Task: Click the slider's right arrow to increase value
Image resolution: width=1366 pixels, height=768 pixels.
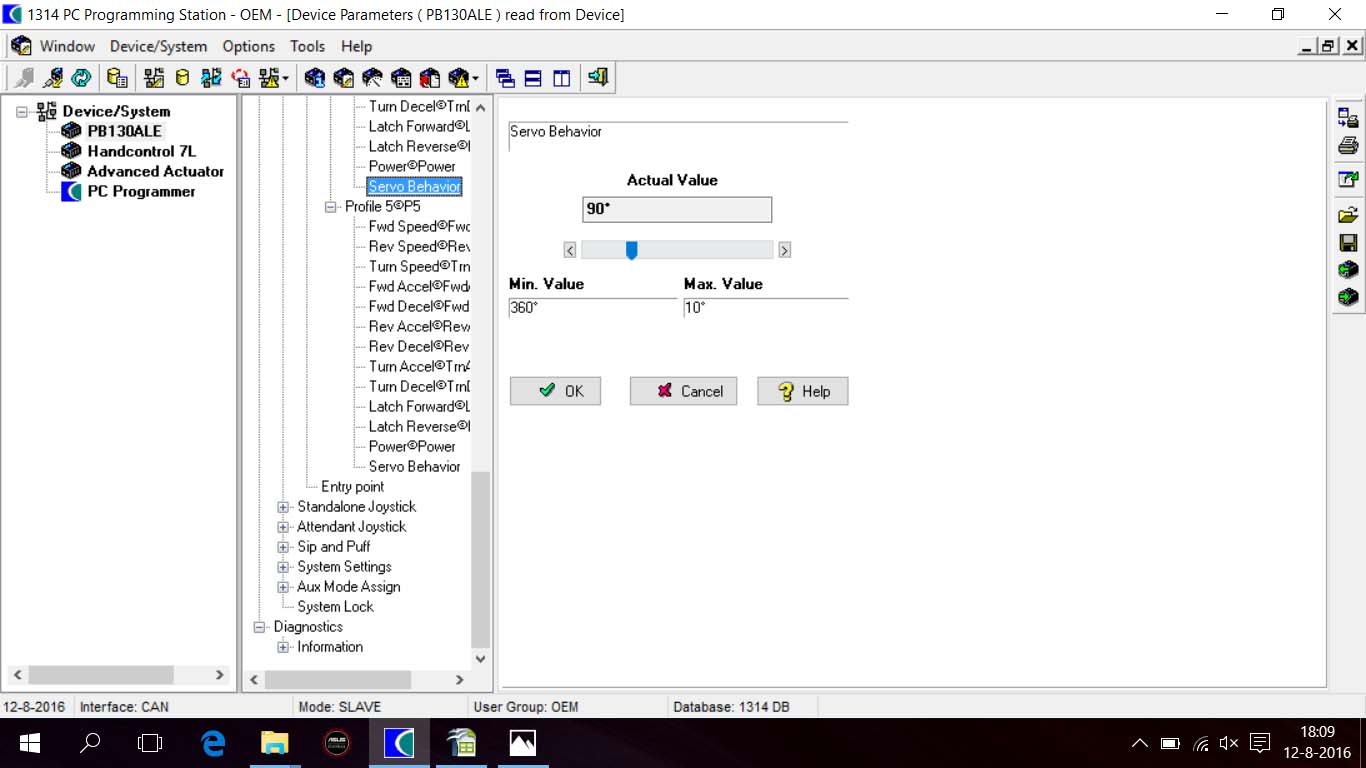Action: coord(784,250)
